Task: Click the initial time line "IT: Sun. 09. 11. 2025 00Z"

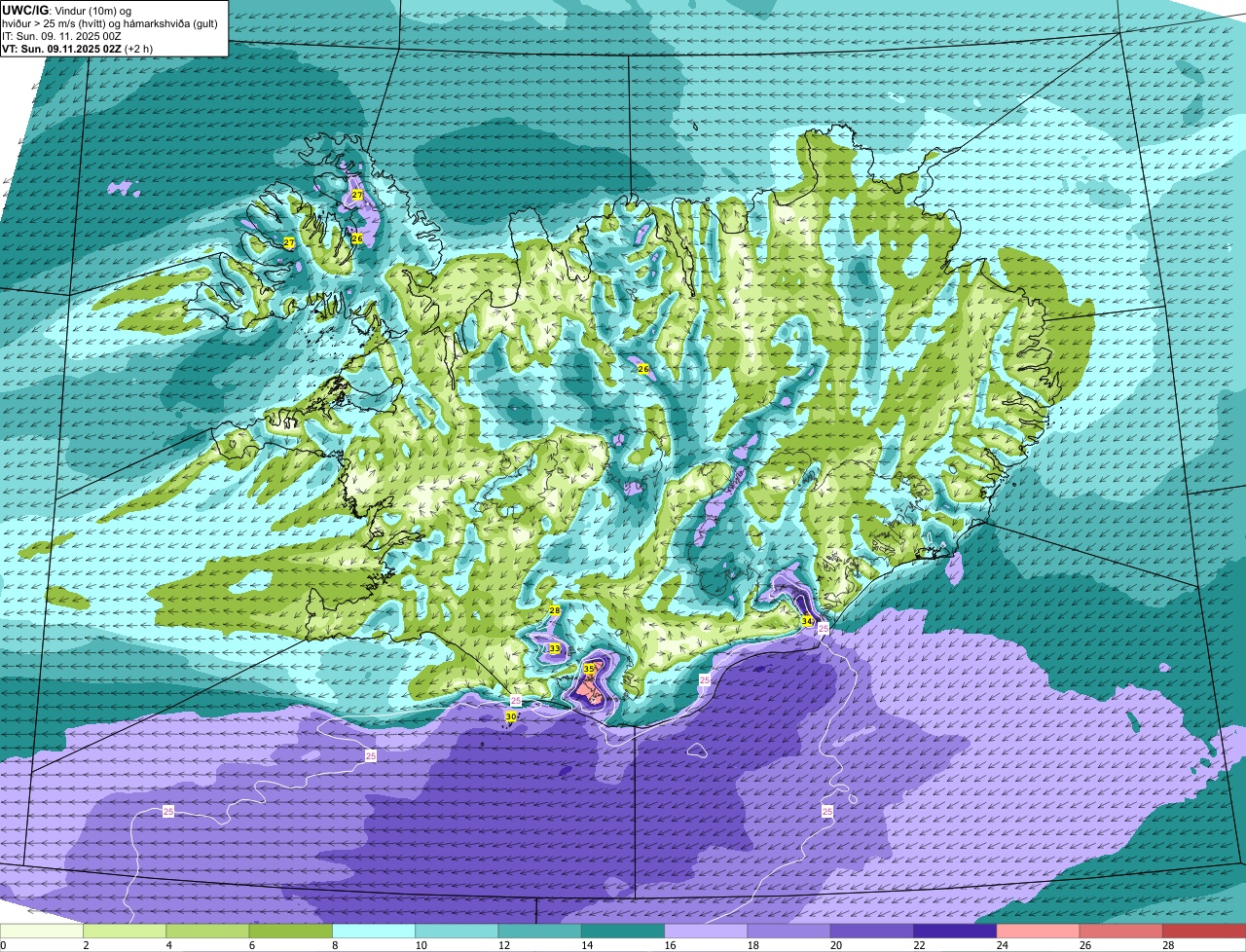Action: coord(61,36)
